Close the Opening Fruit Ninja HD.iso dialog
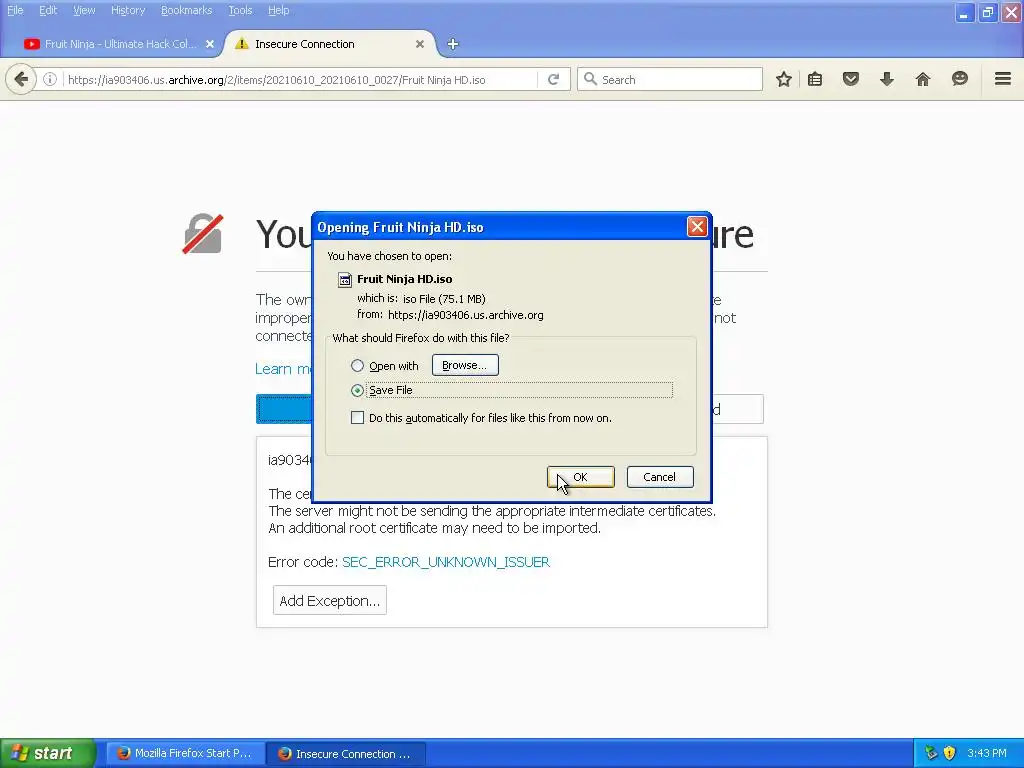 pos(697,227)
